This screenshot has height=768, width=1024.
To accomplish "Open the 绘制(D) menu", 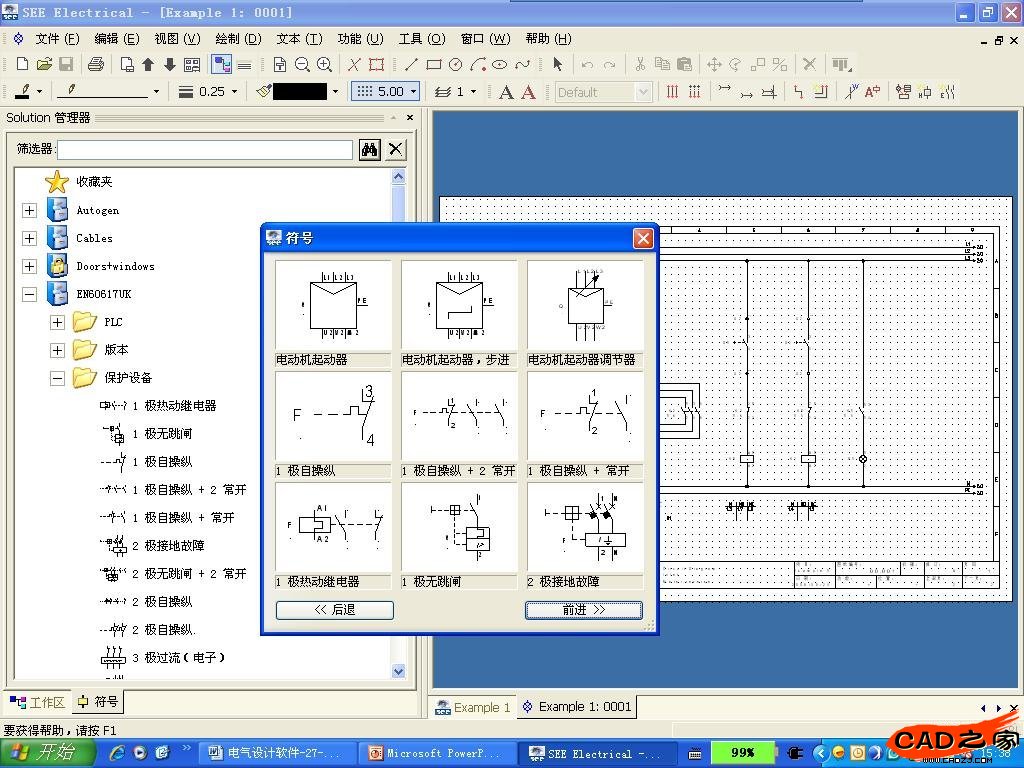I will click(238, 39).
